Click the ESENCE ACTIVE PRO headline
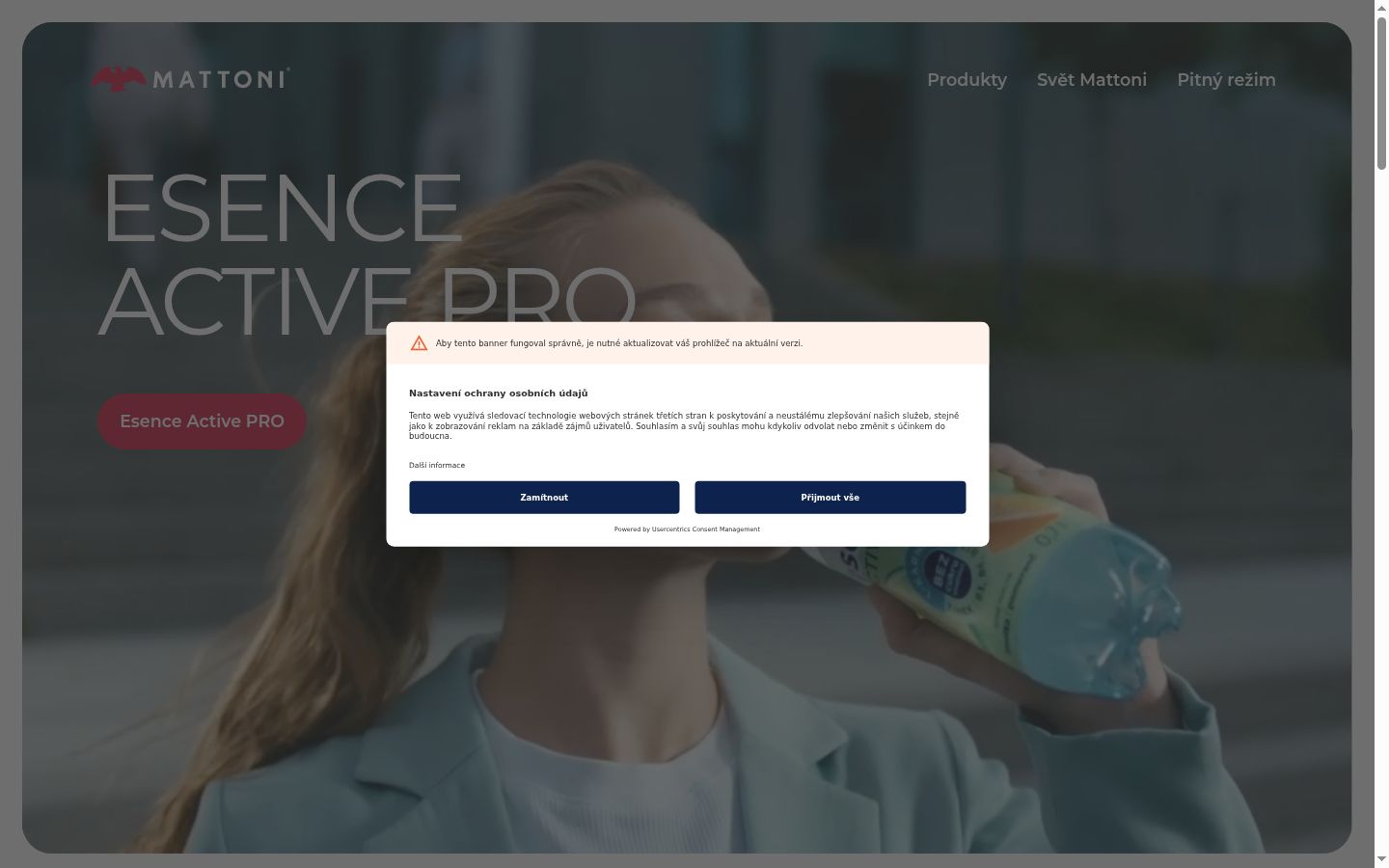The height and width of the screenshot is (868, 1389). click(x=368, y=254)
